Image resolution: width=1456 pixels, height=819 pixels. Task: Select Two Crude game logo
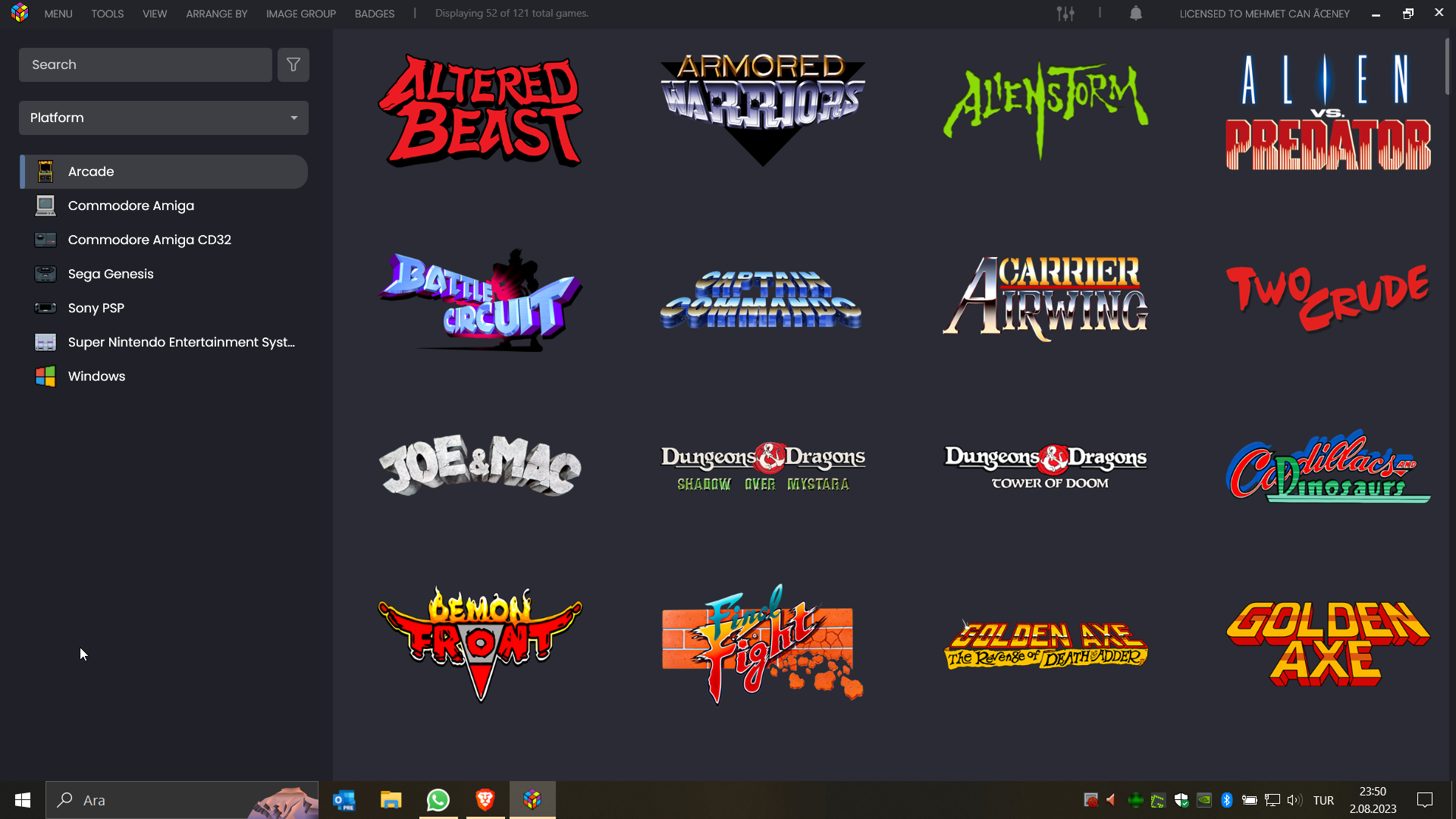1329,298
